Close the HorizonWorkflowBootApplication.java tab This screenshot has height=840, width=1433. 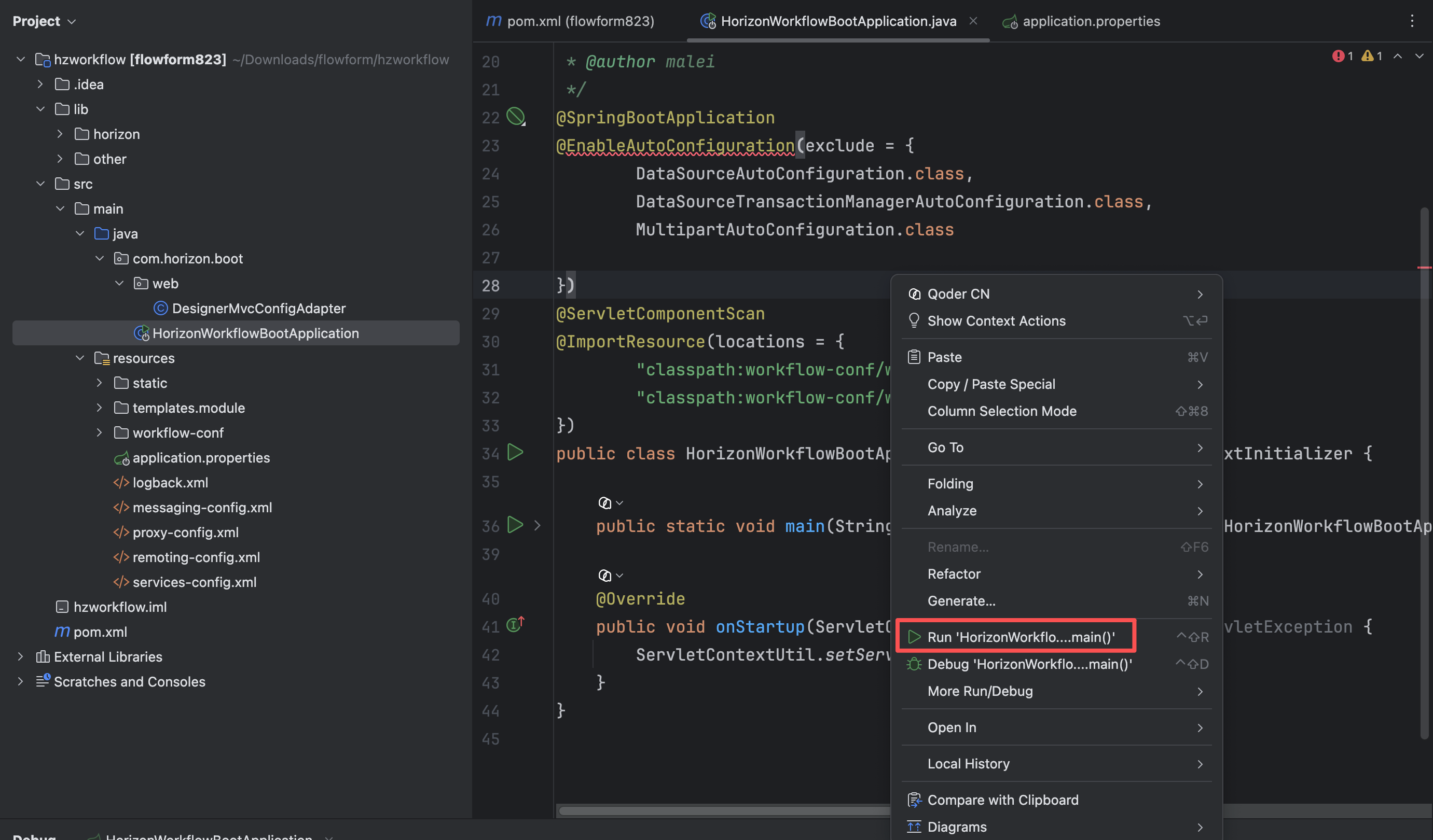[973, 21]
